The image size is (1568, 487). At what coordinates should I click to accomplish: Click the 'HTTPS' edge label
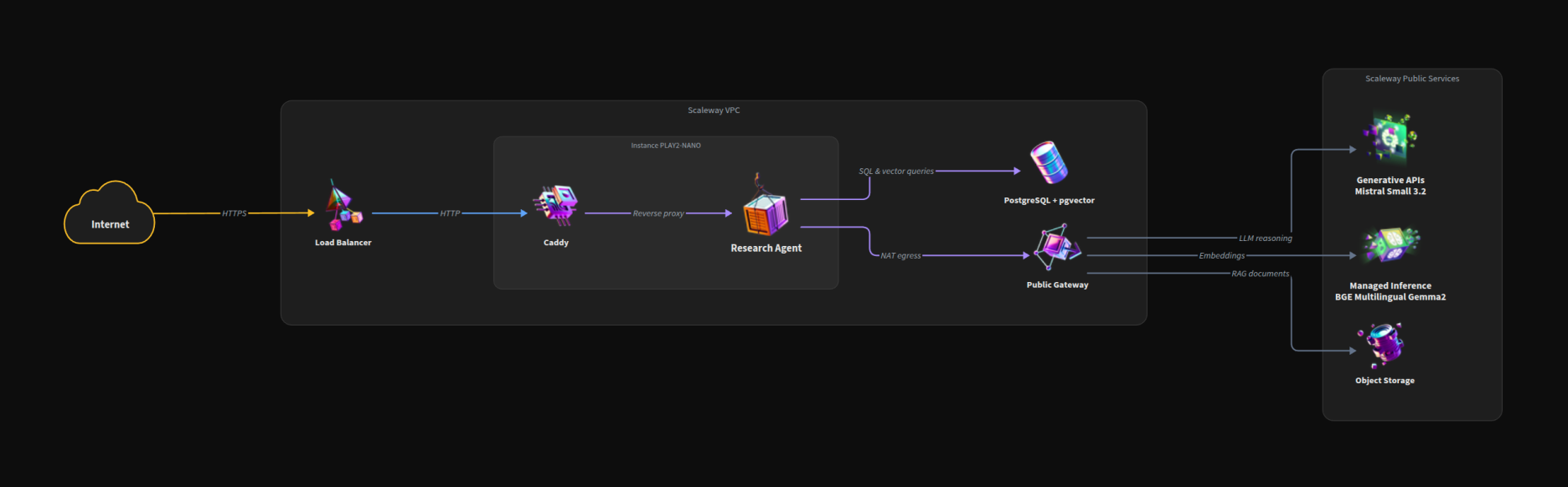[x=235, y=213]
